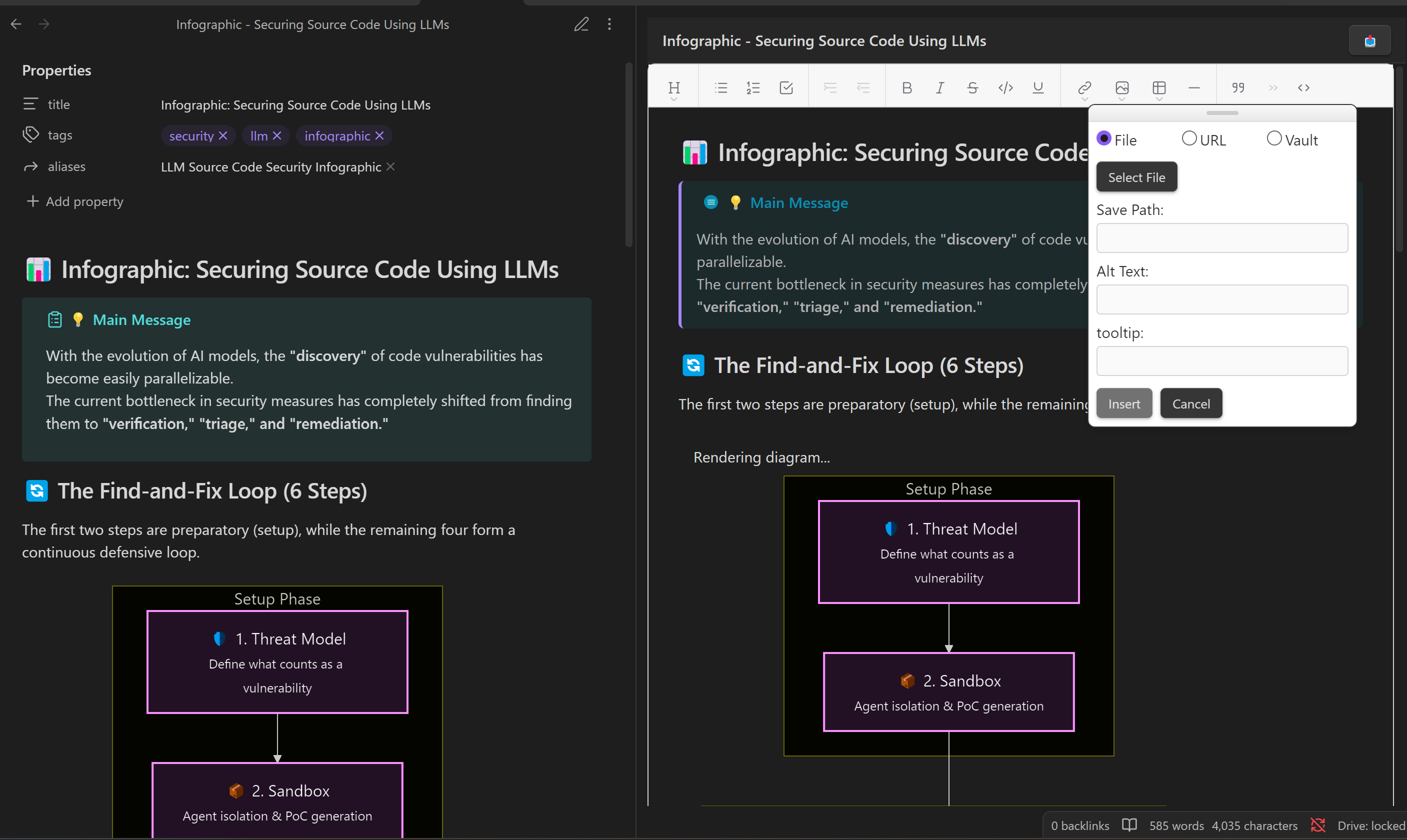Viewport: 1407px width, 840px height.
Task: Click the reading view book icon in status bar
Action: [1129, 825]
